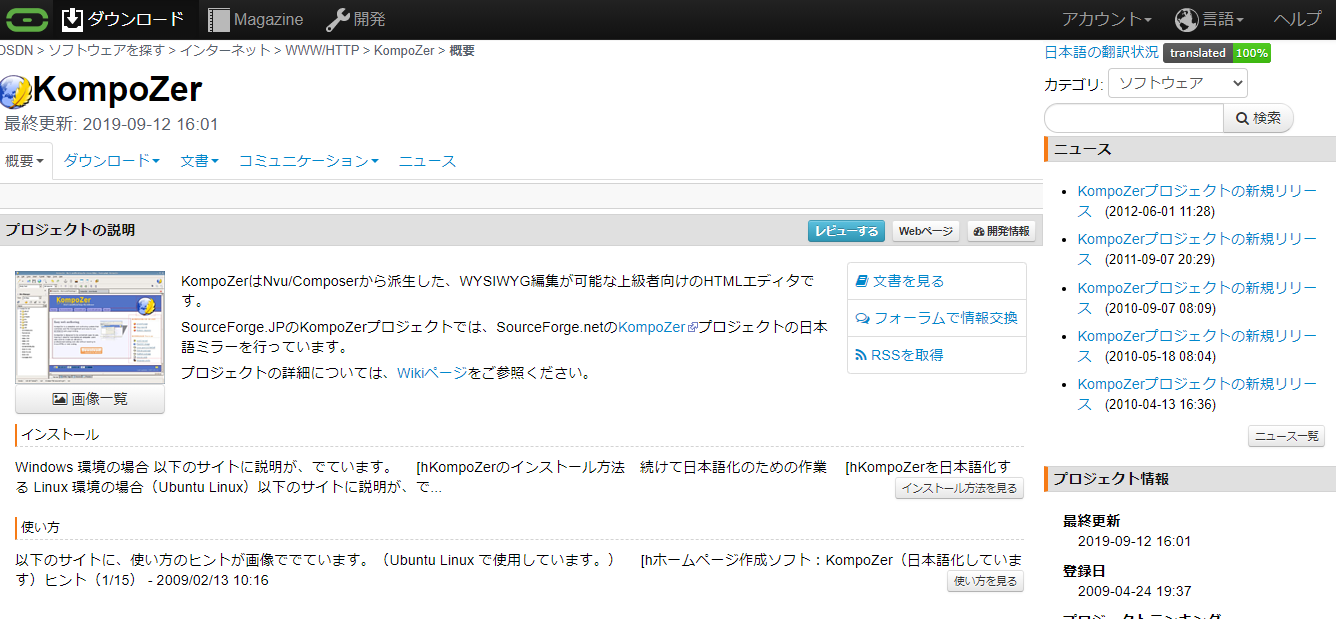Open the Wikiページ link
1336x619 pixels.
pos(432,373)
